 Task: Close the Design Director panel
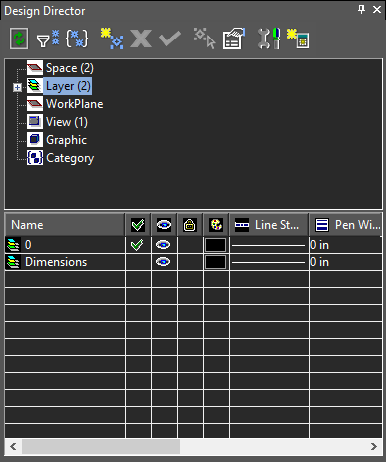point(377,10)
